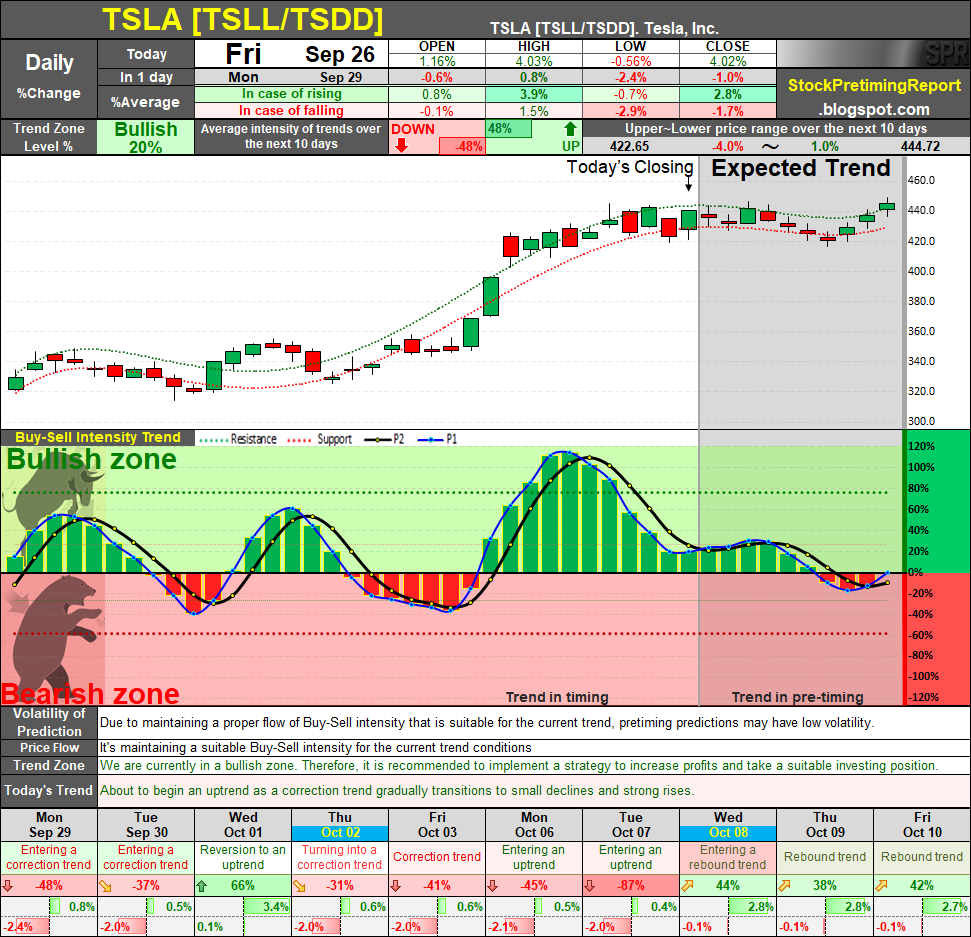Click the 460.0 price axis label
971x937 pixels.
pyautogui.click(x=921, y=180)
